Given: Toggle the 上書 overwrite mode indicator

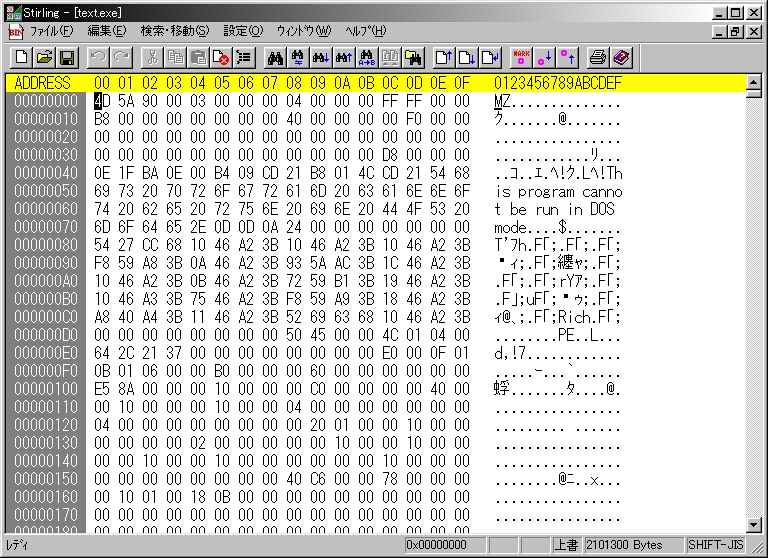Looking at the screenshot, I should 566,545.
